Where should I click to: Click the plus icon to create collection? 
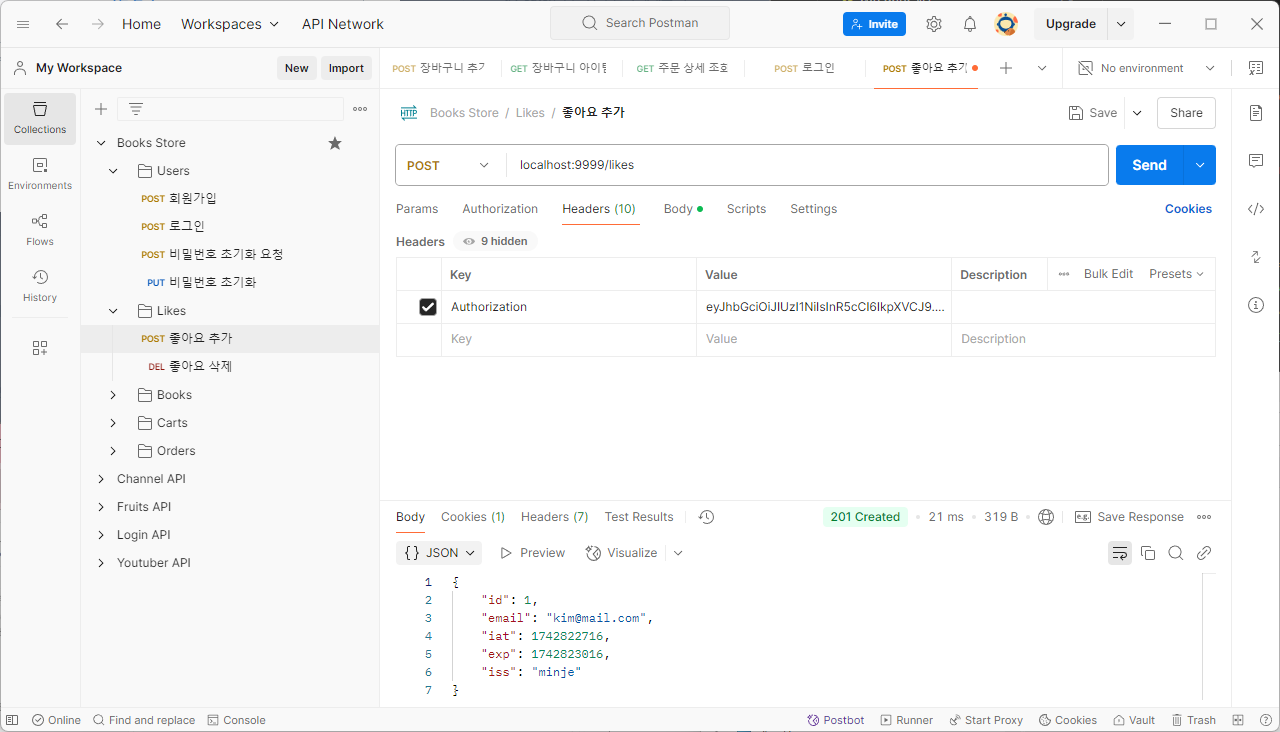(x=100, y=109)
